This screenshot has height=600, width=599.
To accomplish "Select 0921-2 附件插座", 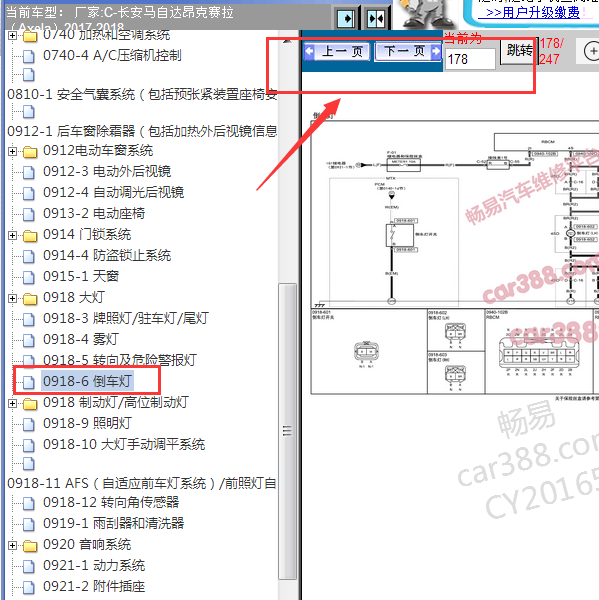I will [x=94, y=587].
